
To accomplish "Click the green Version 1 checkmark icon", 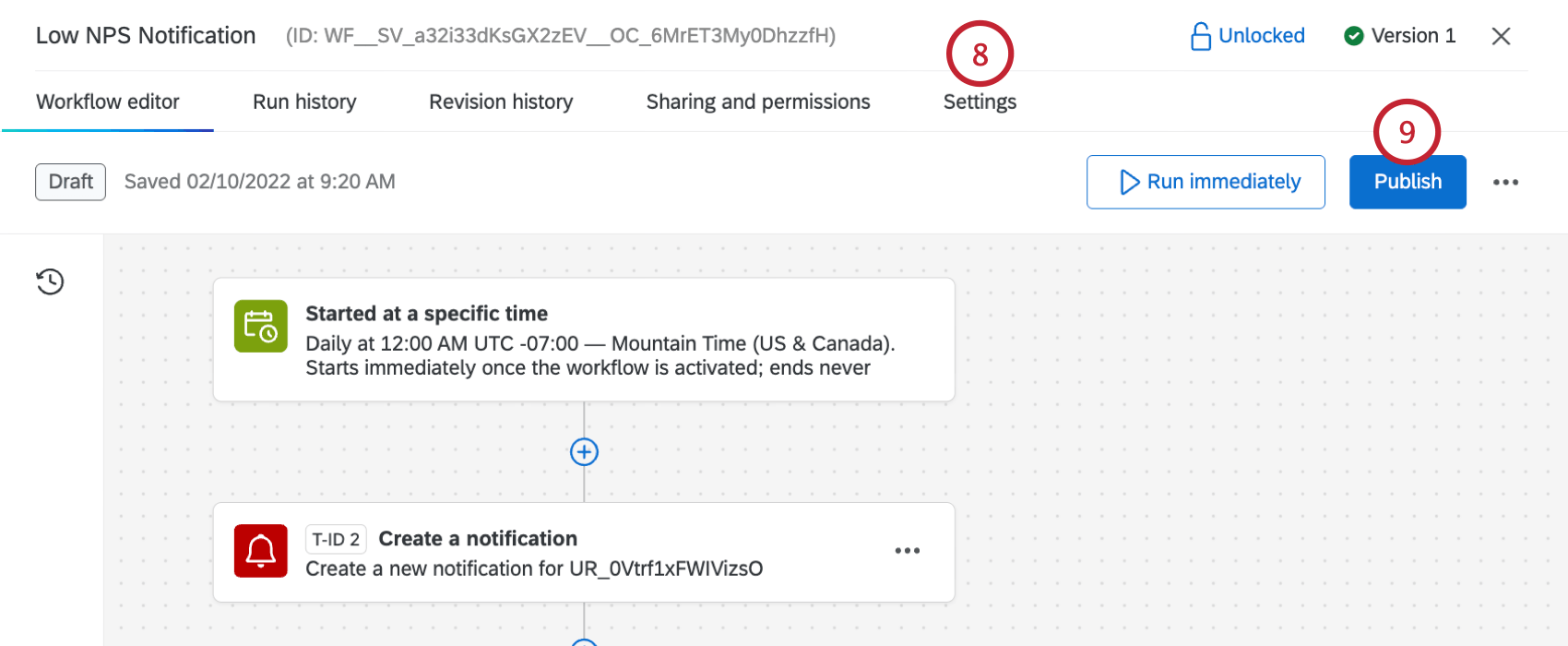I will tap(1354, 36).
